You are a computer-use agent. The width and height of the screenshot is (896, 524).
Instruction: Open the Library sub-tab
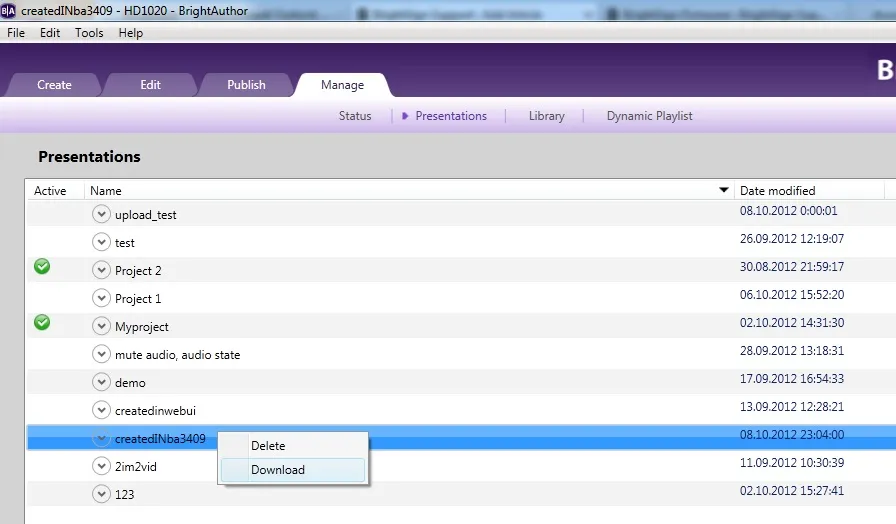(546, 116)
